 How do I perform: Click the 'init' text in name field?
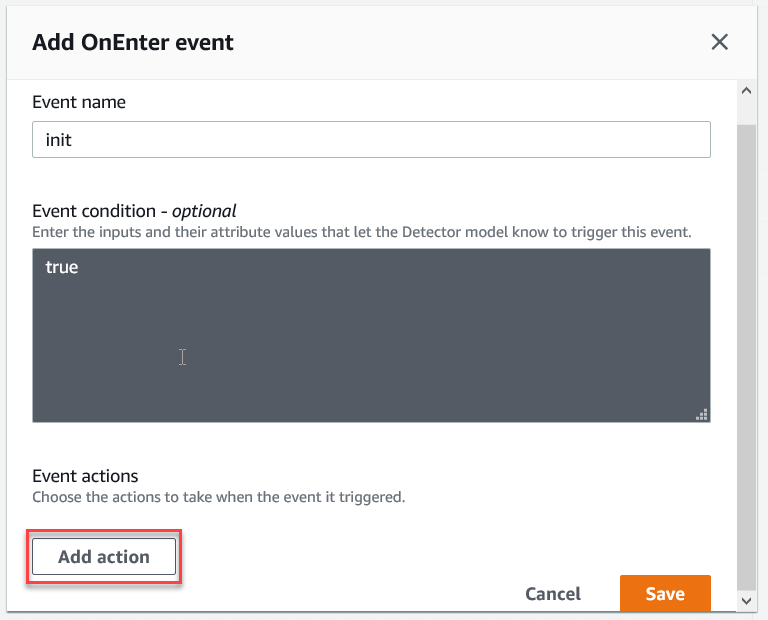pos(59,140)
